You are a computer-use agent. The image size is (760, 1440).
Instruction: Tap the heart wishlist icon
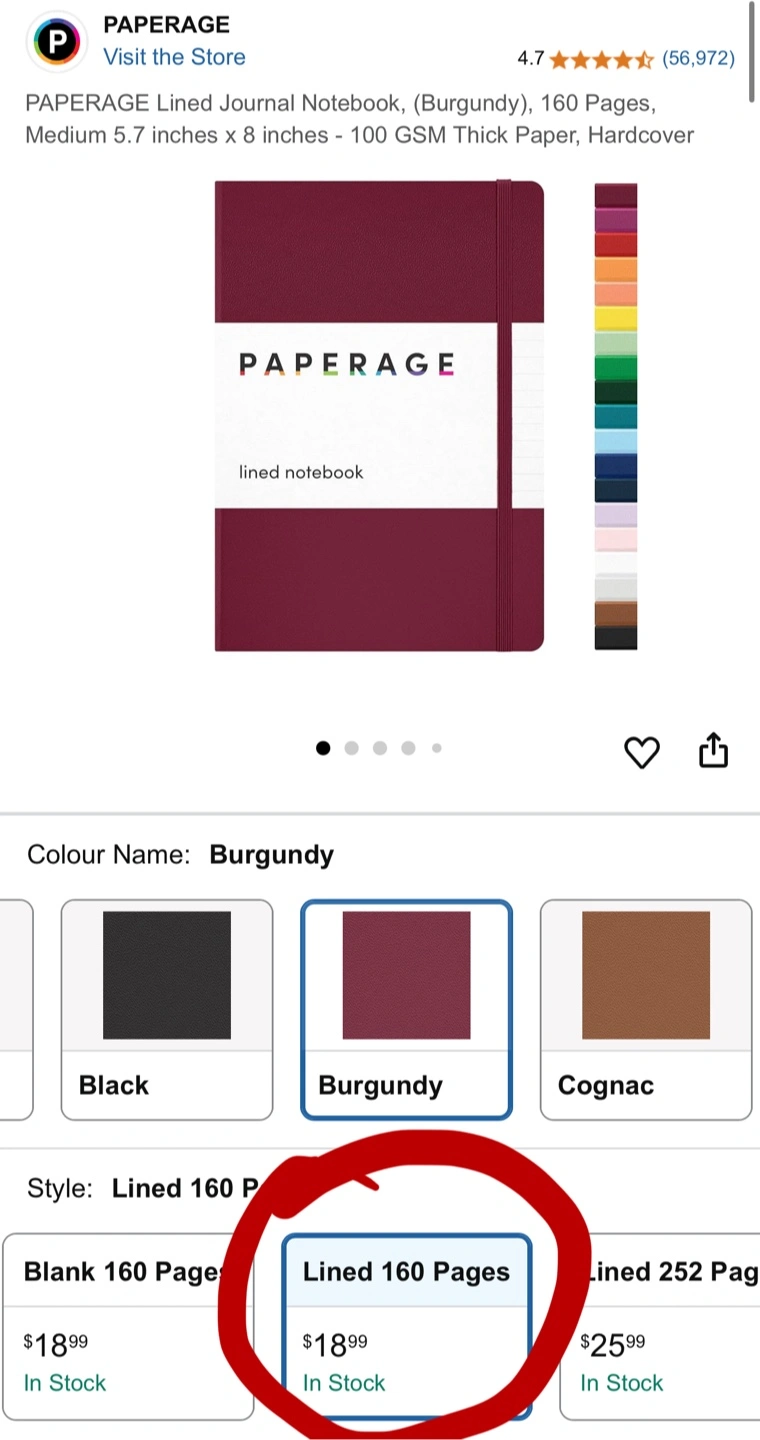(x=642, y=752)
